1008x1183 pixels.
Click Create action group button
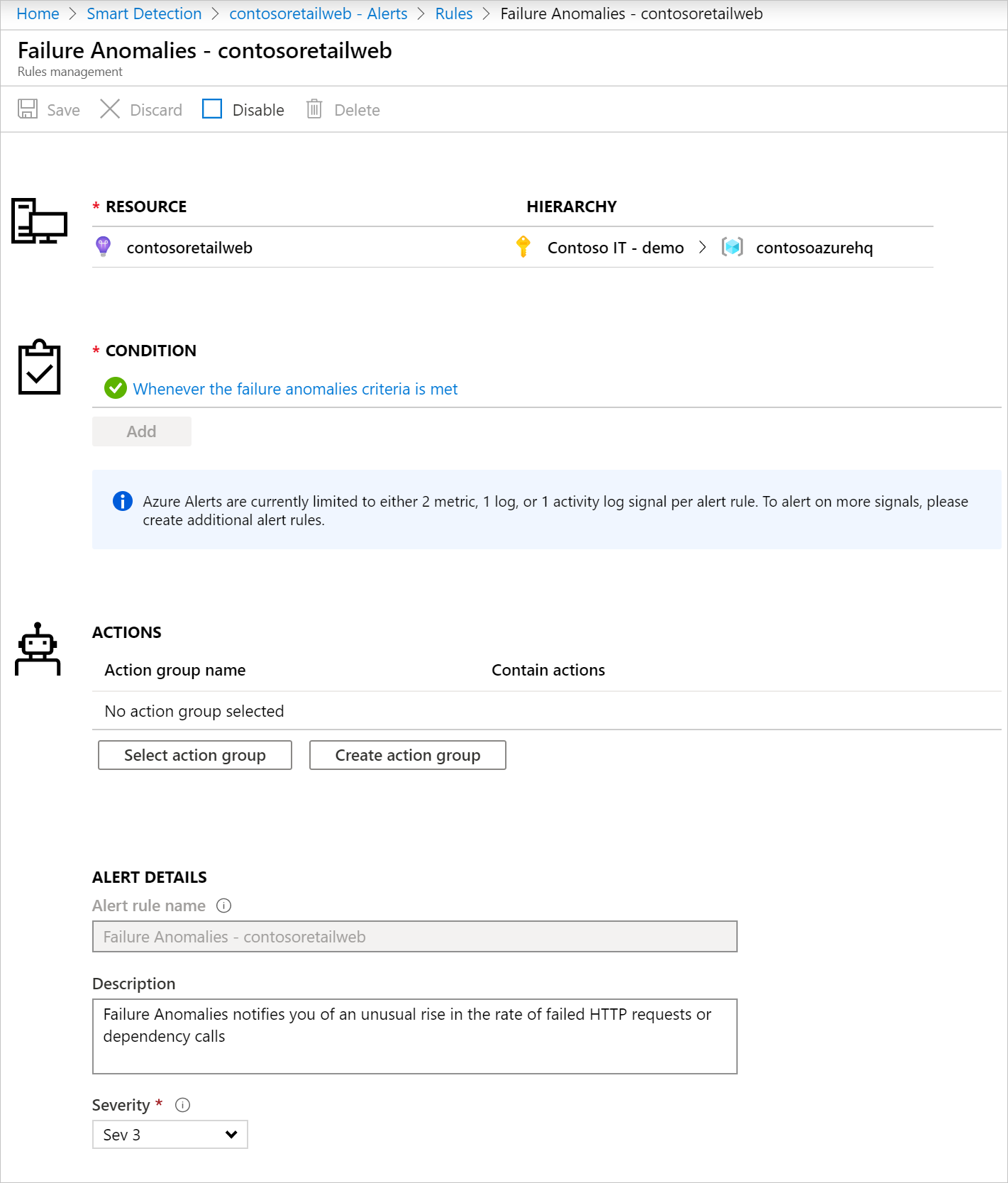coord(408,755)
